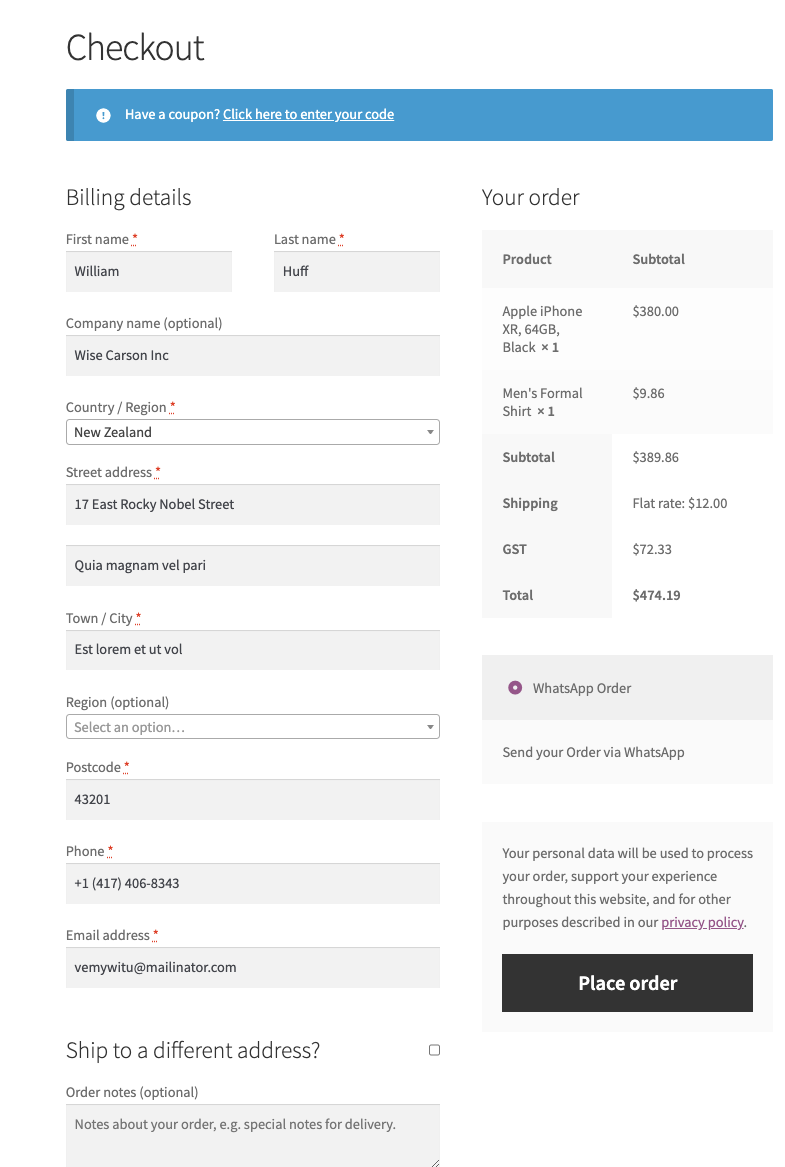
Task: Click the $9.86 shirt subtotal
Action: [x=649, y=394]
